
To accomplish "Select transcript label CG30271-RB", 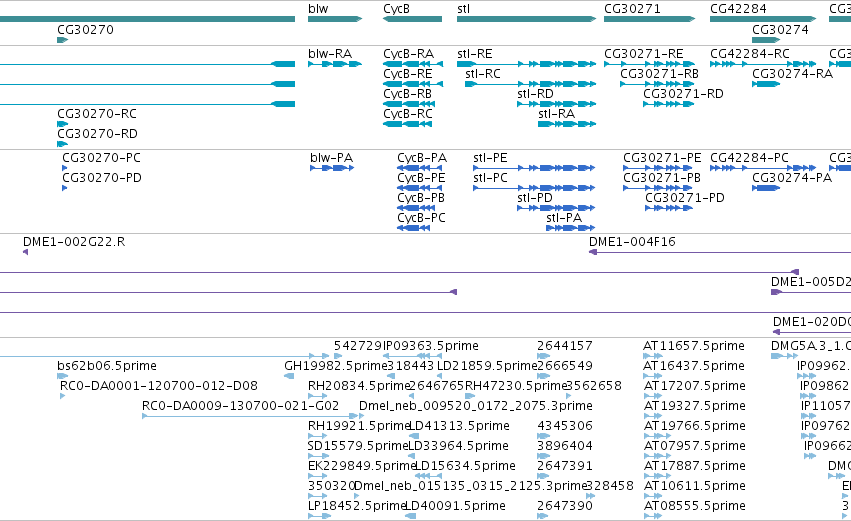I will (x=659, y=74).
